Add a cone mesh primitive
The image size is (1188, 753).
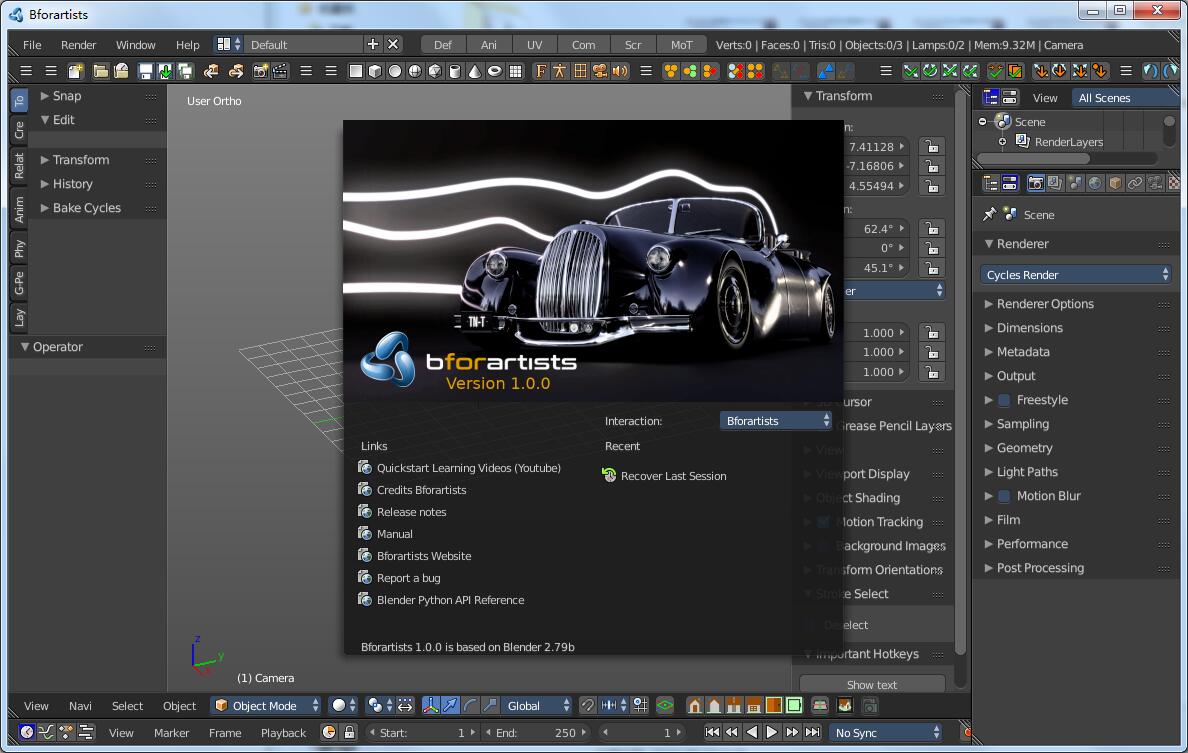474,71
